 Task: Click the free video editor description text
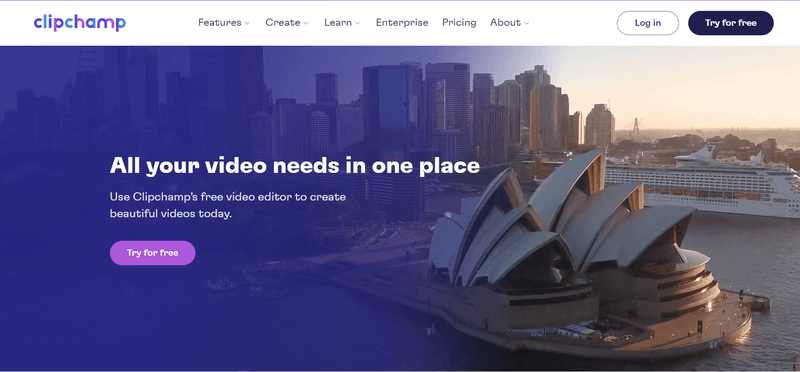click(x=228, y=205)
